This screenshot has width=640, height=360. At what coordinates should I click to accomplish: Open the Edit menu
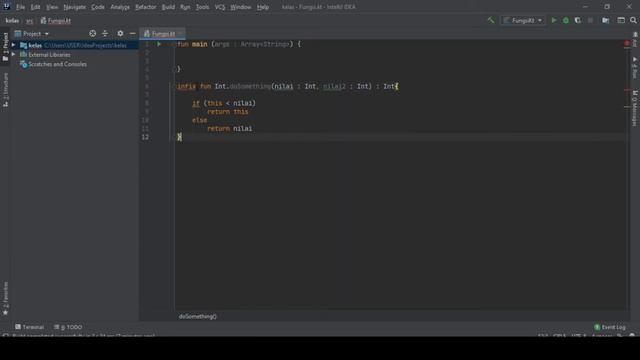[x=36, y=7]
